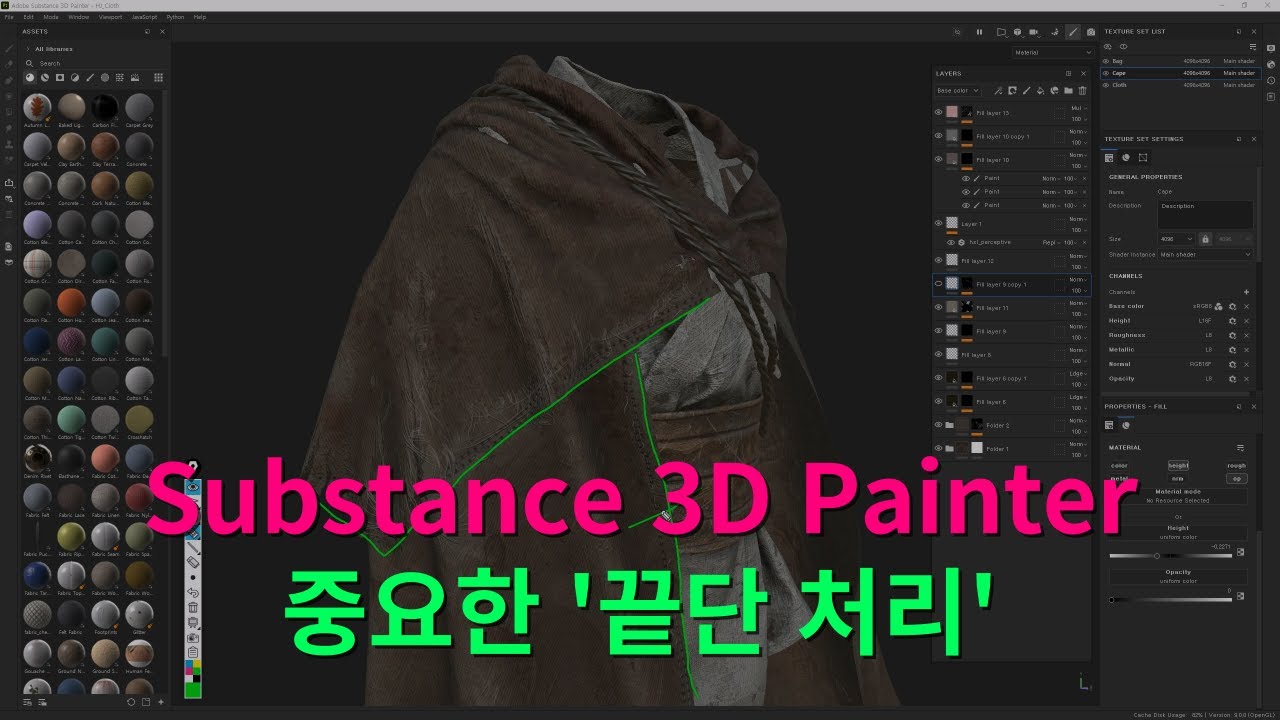Open the File menu
Viewport: 1280px width, 720px height.
click(9, 17)
